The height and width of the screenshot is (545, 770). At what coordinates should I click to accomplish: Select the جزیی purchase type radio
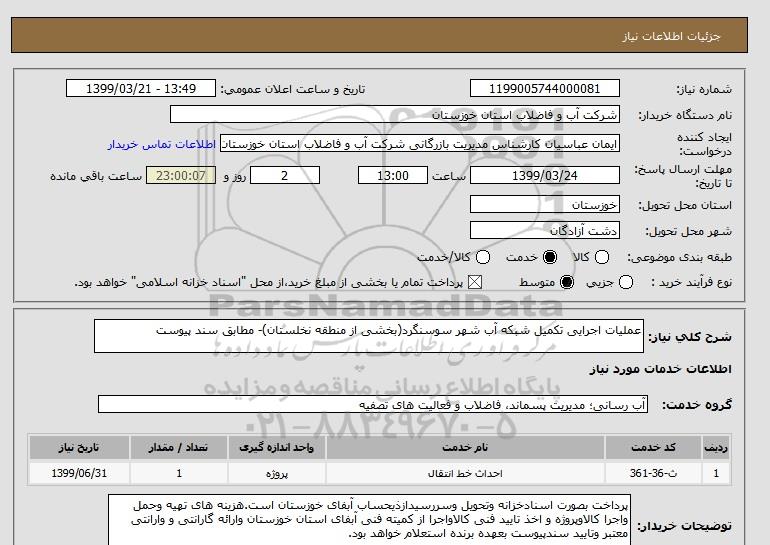point(626,282)
